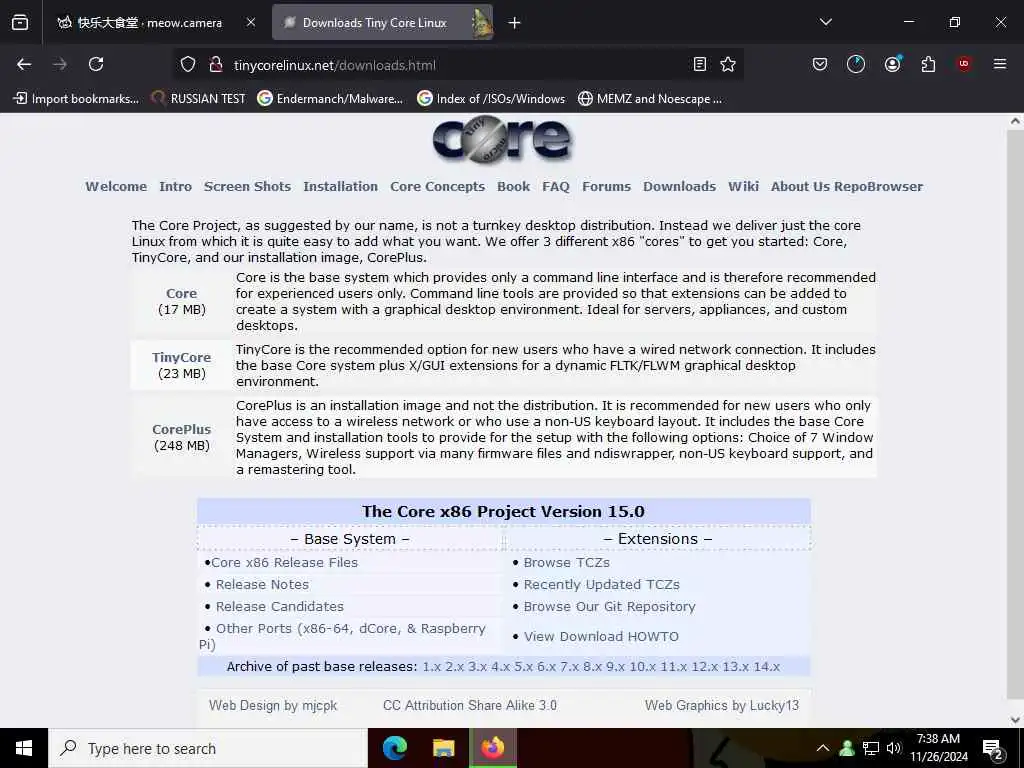Open Browse Our Git Repository link

(x=609, y=607)
